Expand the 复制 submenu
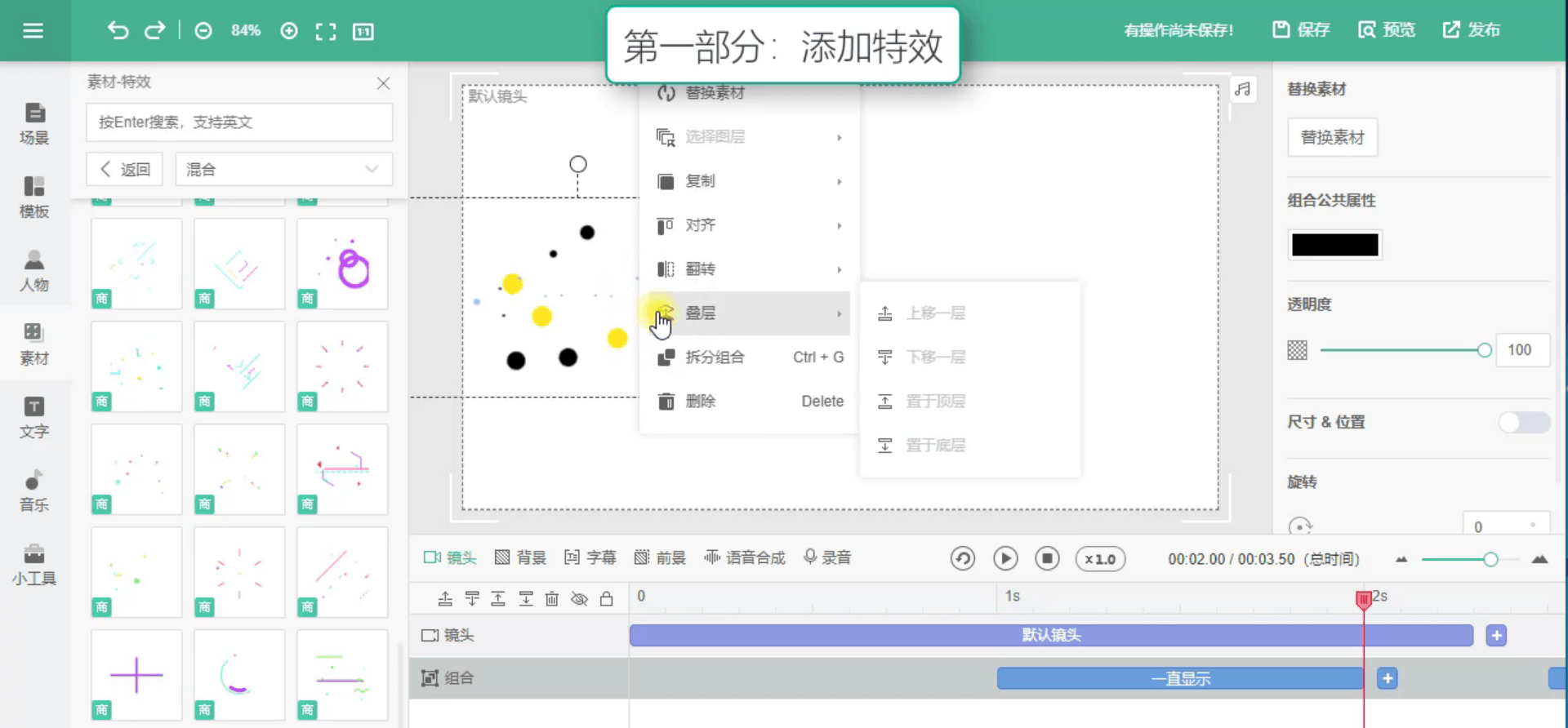Screen dimensions: 1568x728 point(749,181)
